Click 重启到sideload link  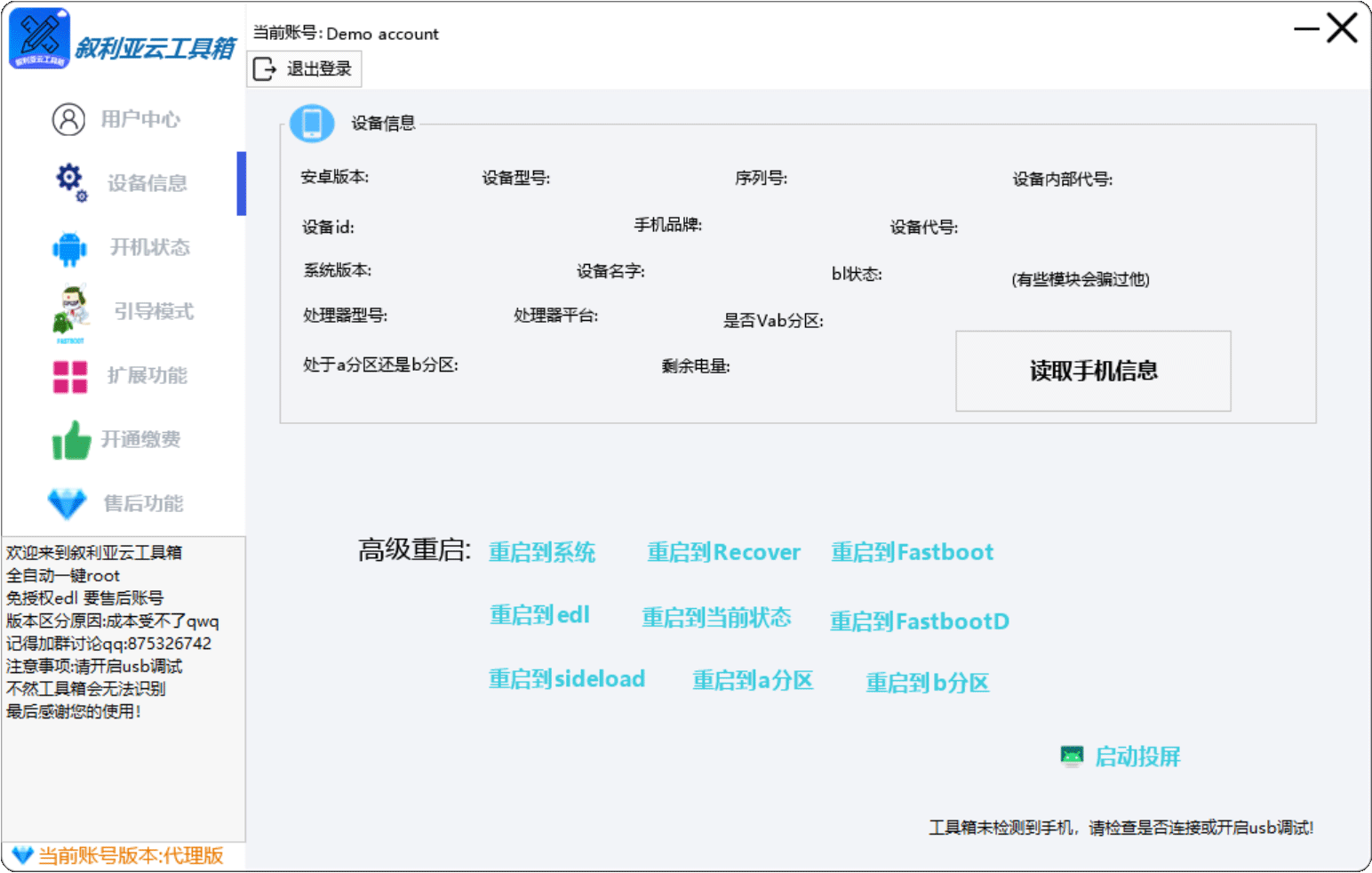click(567, 679)
